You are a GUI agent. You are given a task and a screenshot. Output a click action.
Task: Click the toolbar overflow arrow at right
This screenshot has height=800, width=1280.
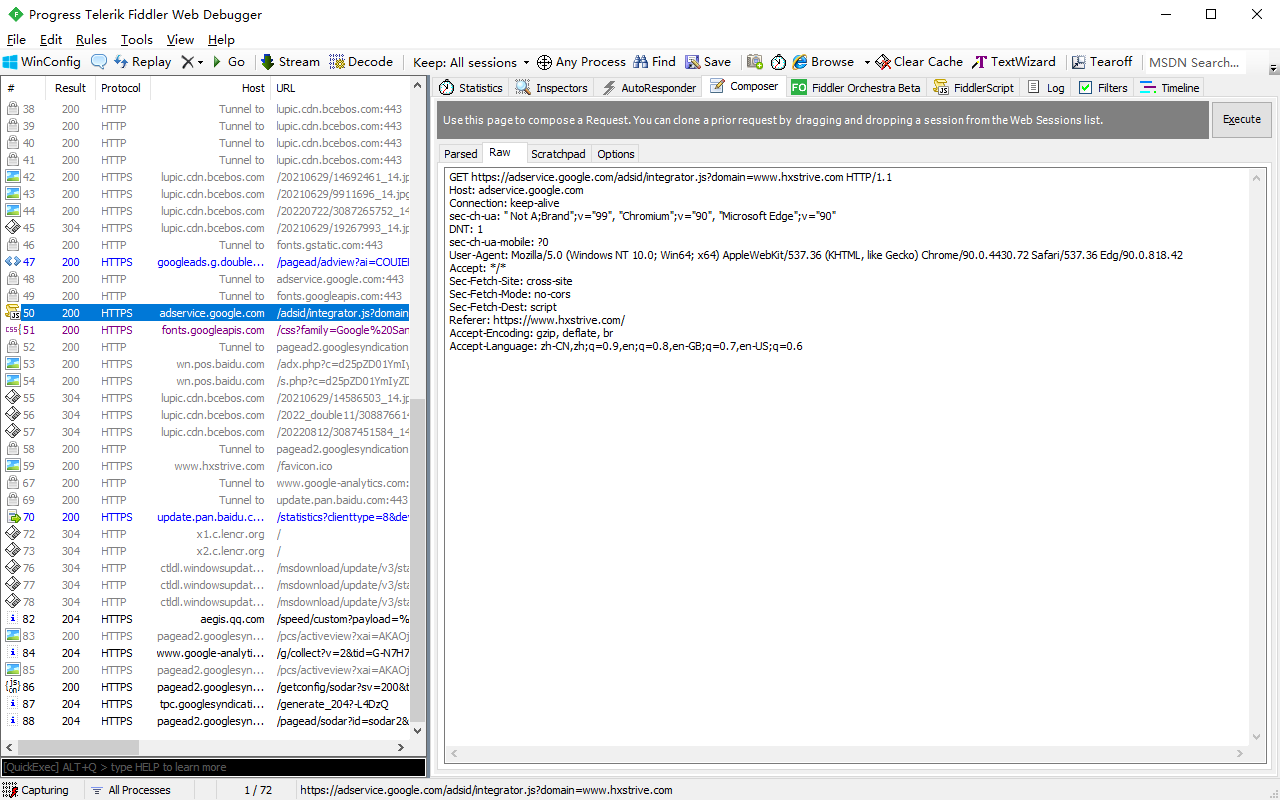(x=1273, y=68)
